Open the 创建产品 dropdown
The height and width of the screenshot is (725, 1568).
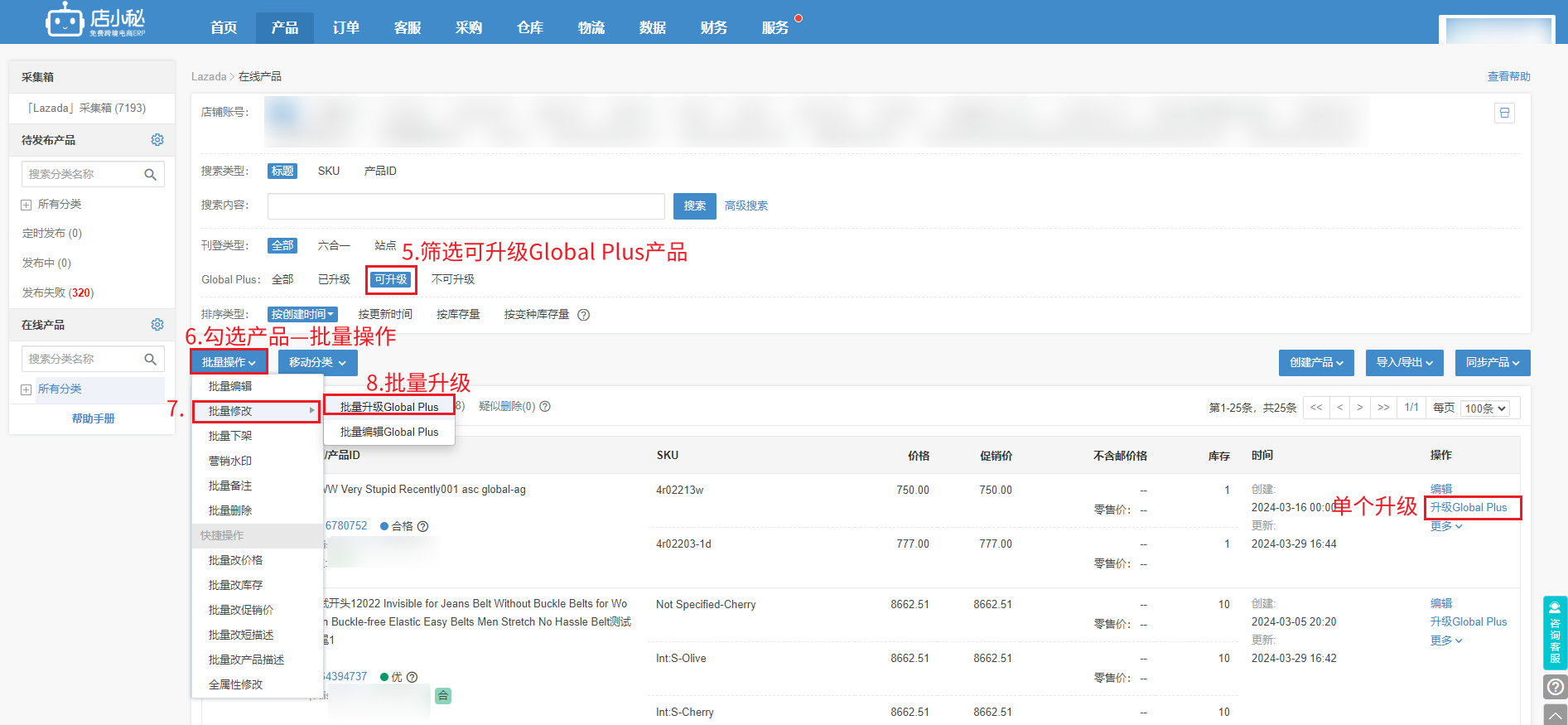click(1316, 362)
